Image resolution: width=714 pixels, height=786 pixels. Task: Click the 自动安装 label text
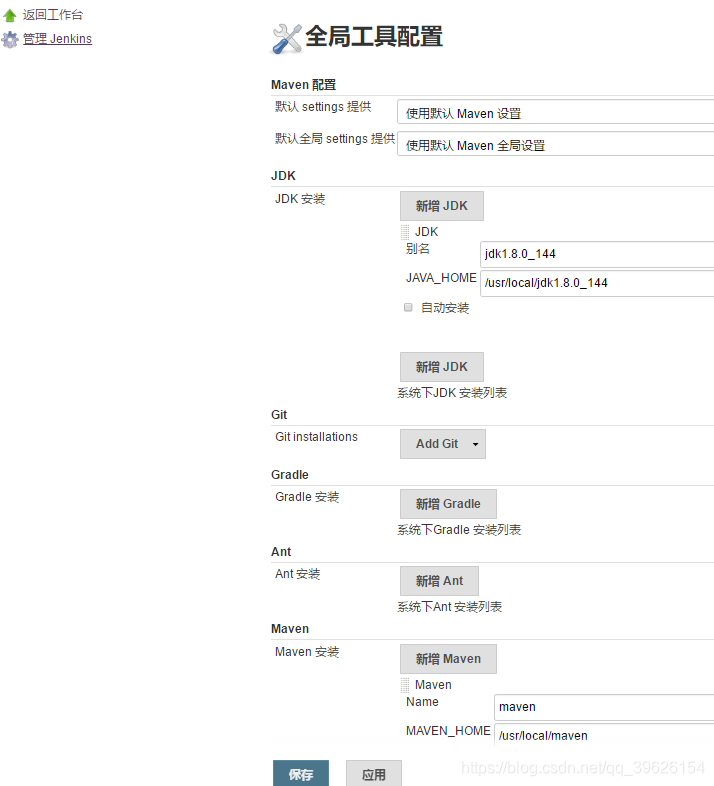pos(445,308)
